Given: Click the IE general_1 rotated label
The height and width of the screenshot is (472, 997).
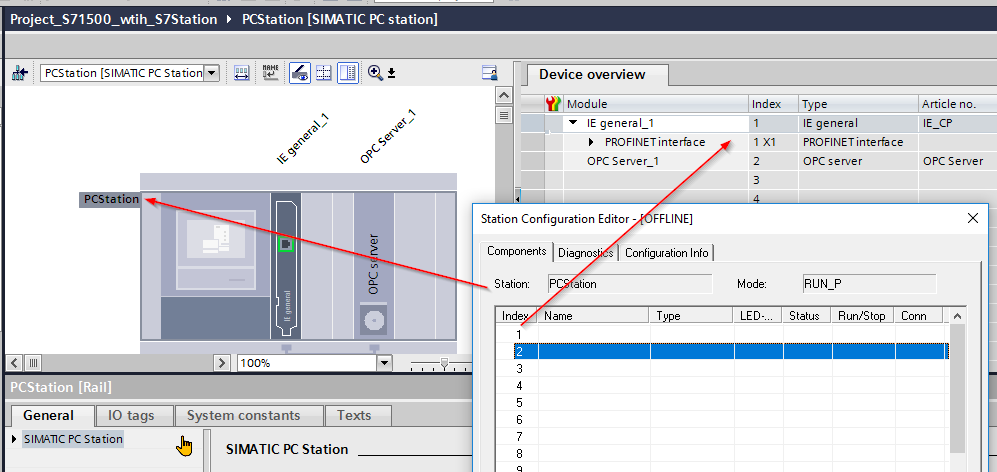Looking at the screenshot, I should click(304, 139).
